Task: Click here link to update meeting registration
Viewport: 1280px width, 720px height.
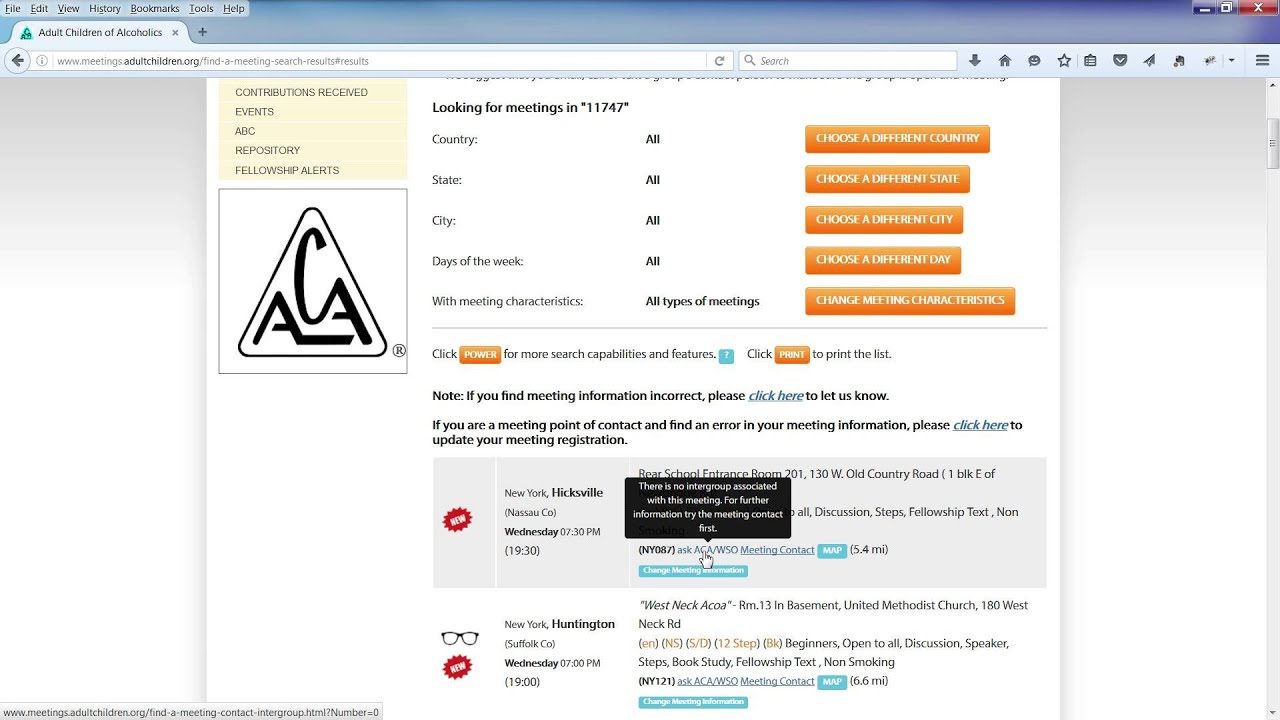Action: (x=980, y=425)
